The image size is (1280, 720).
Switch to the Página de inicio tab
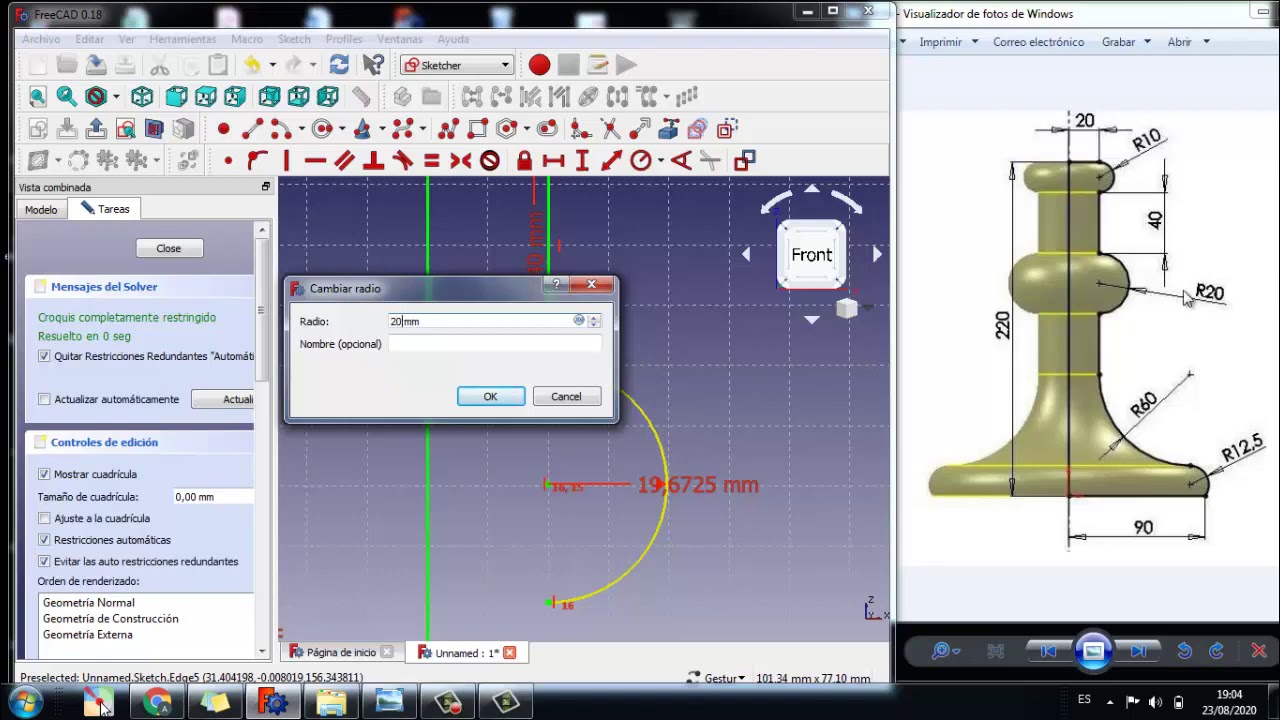(341, 652)
